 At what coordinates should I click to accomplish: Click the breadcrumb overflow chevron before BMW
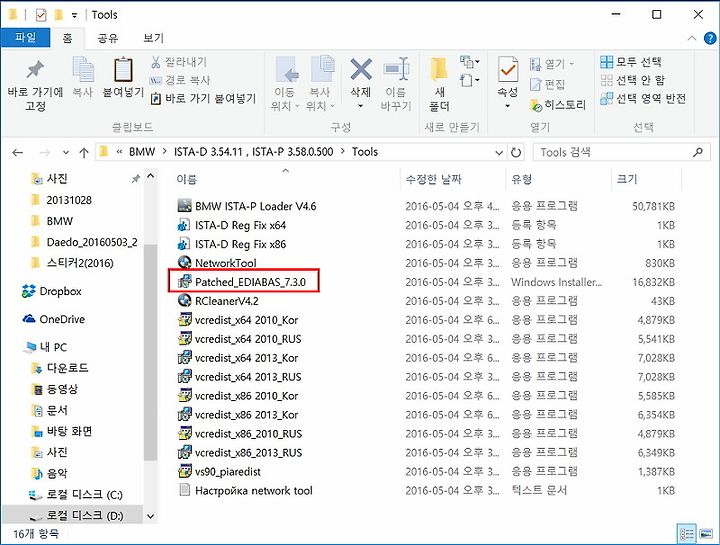119,152
